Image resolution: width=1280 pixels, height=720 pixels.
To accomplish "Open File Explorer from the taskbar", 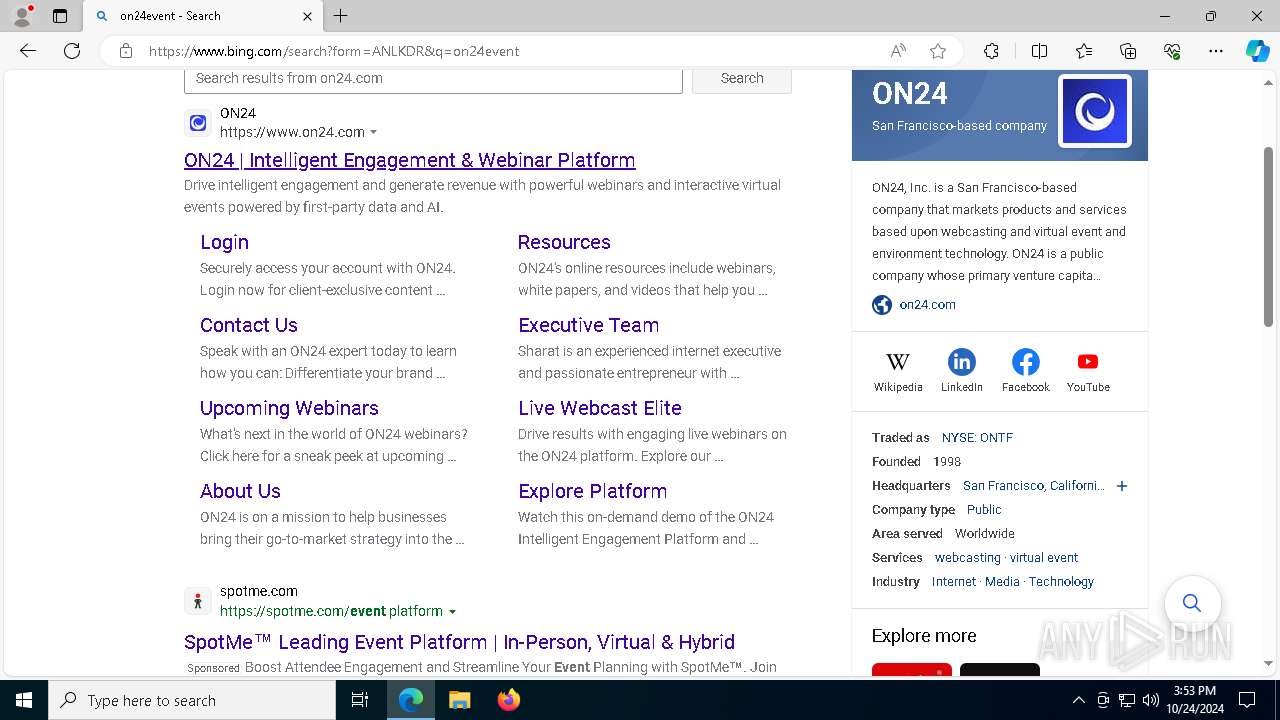I will coord(459,700).
